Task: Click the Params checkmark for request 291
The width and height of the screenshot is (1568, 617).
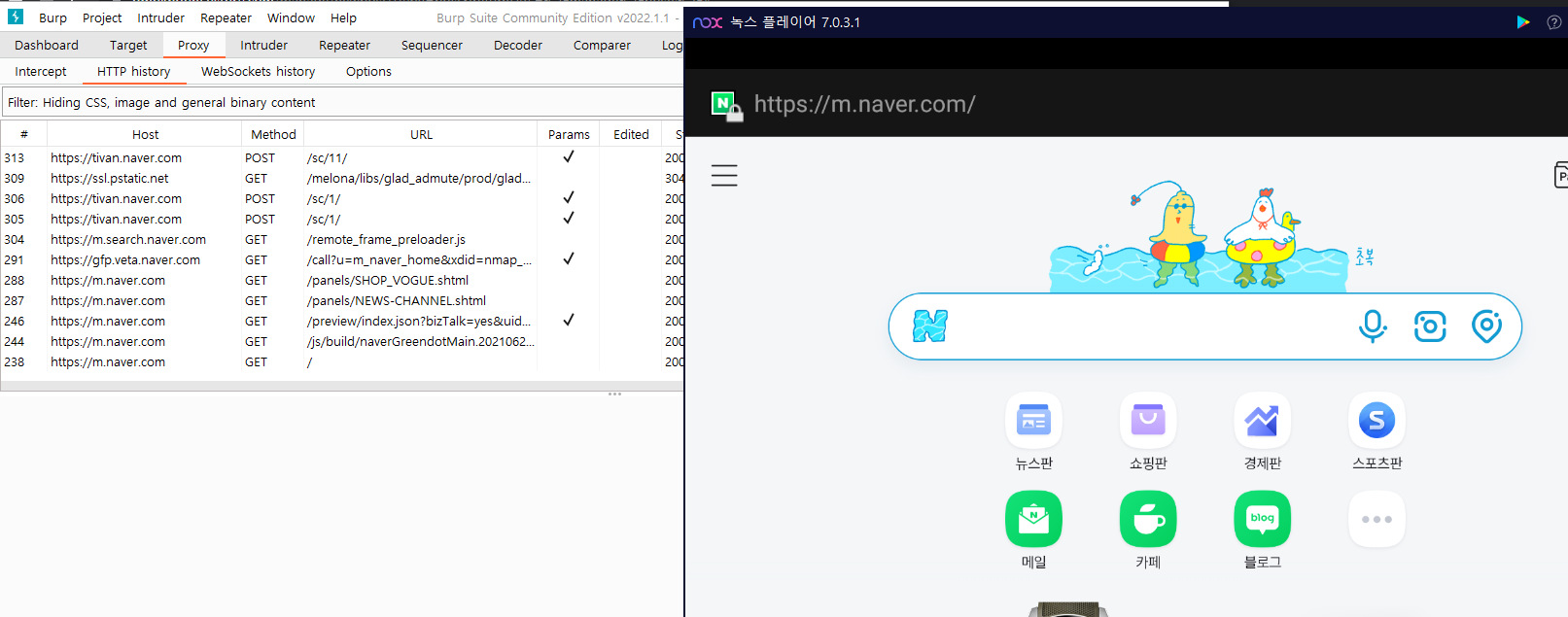Action: click(x=569, y=258)
